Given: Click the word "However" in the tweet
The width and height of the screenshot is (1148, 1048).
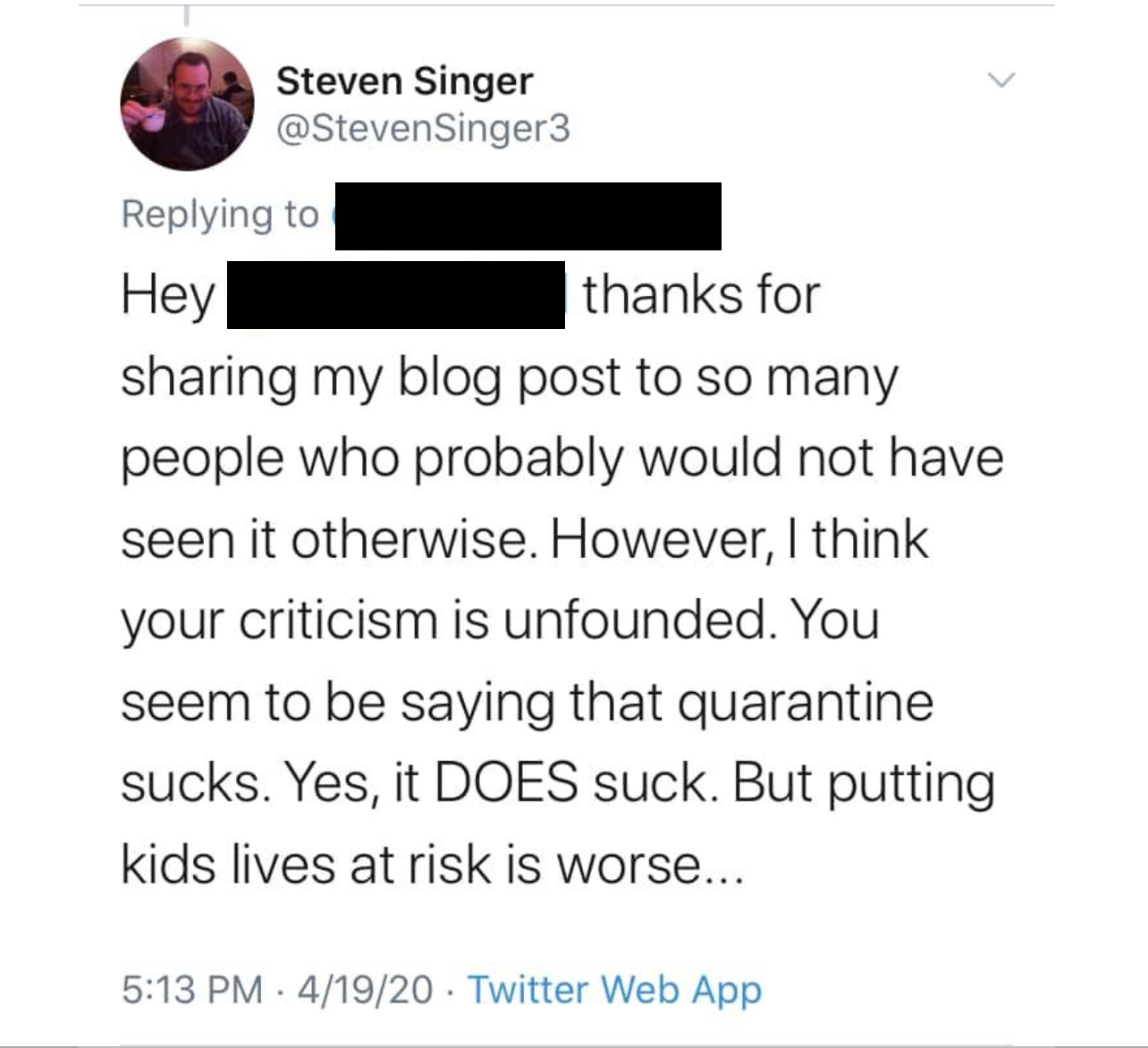Looking at the screenshot, I should pyautogui.click(x=658, y=539).
